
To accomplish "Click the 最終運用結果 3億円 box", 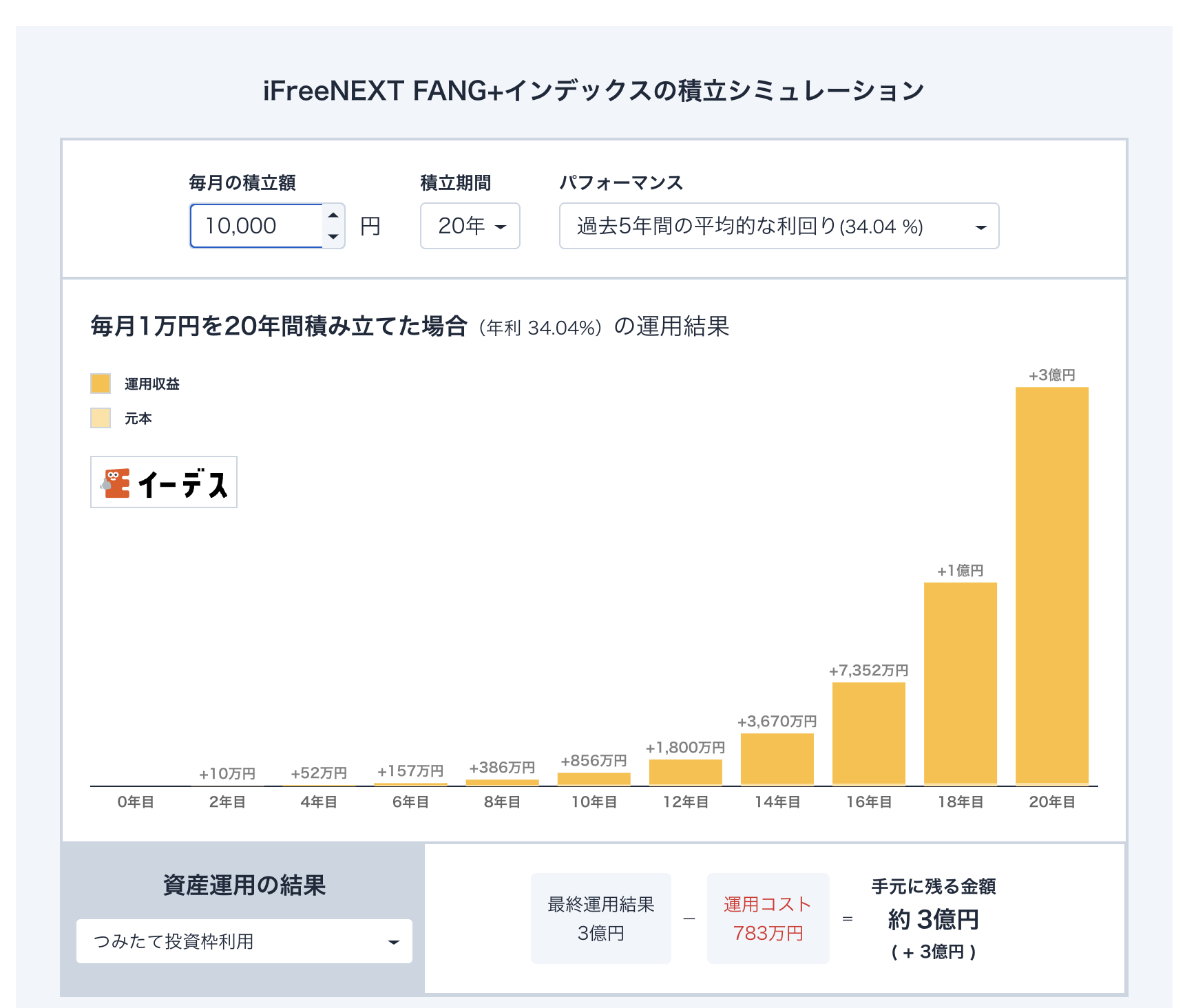I will click(601, 918).
